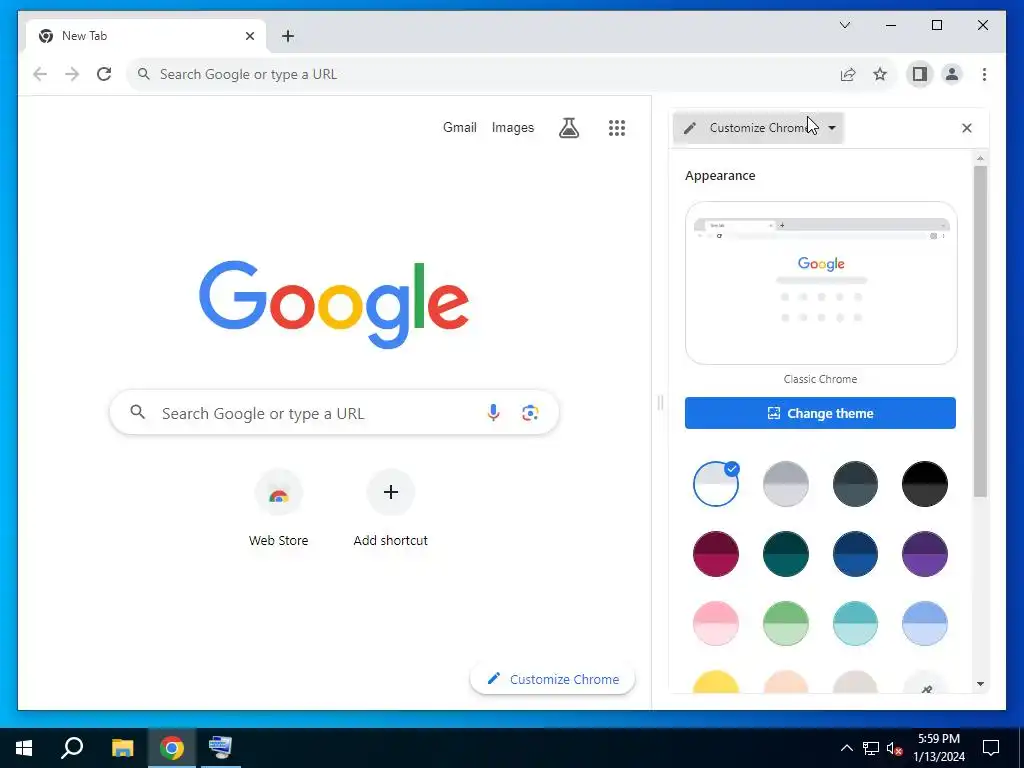The width and height of the screenshot is (1024, 768).
Task: Click the share page icon in address bar
Action: click(x=848, y=74)
